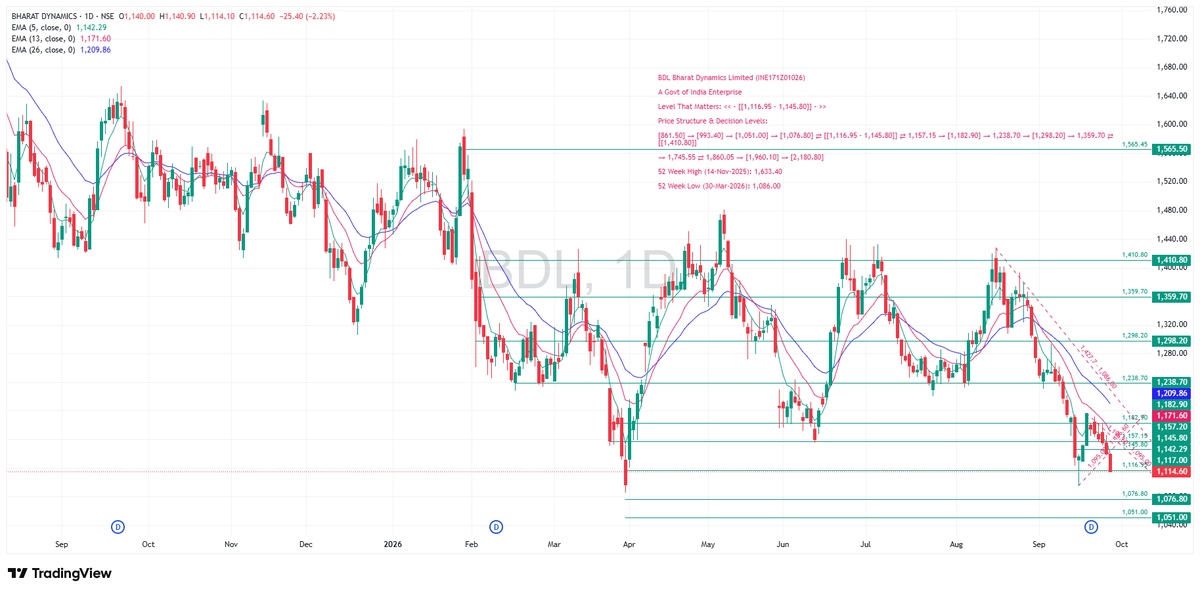Image resolution: width=1200 pixels, height=593 pixels.
Task: Click the 1,760.00 price axis tick
Action: click(1170, 10)
